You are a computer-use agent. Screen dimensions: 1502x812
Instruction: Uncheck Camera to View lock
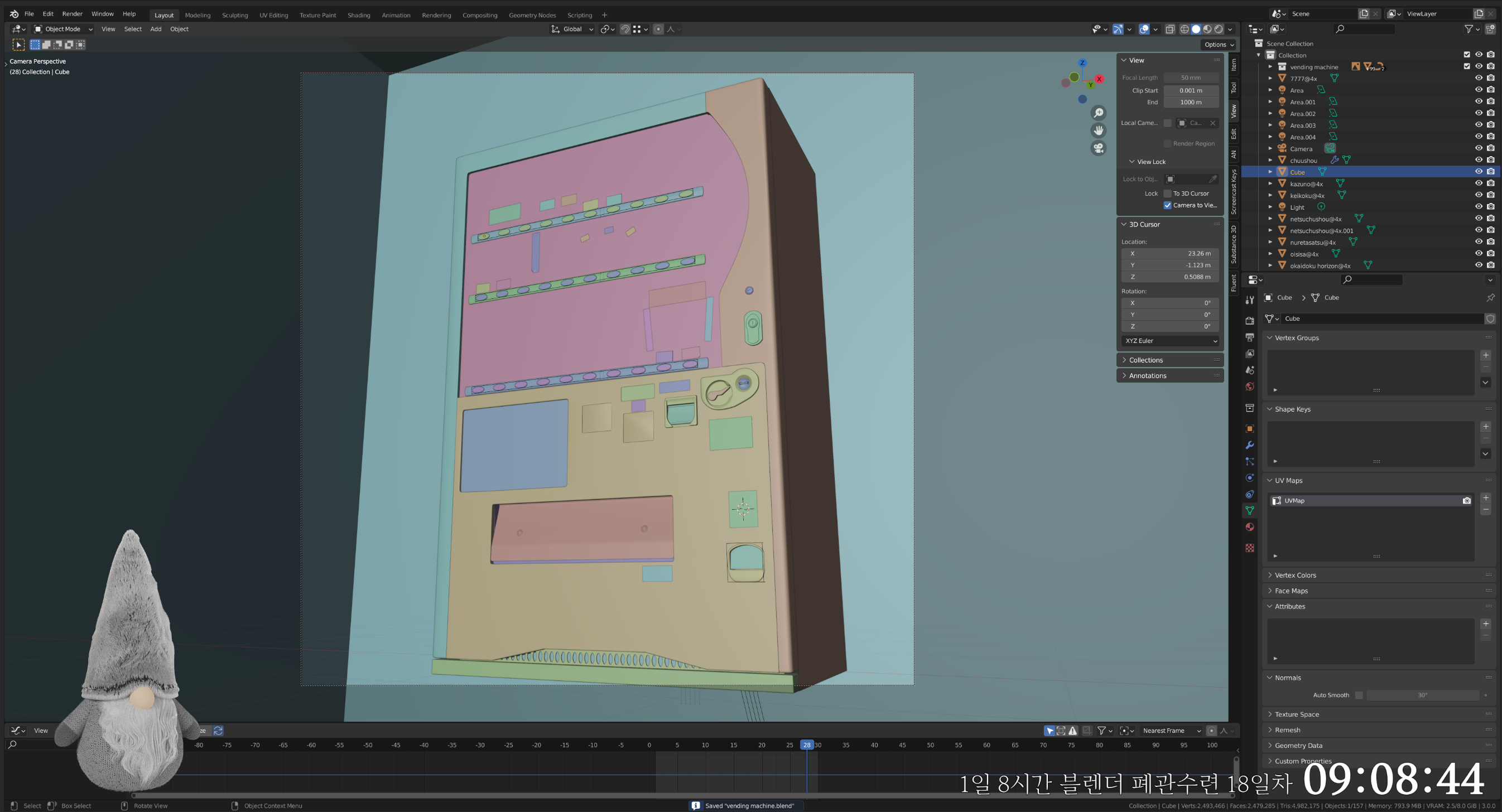[1167, 205]
